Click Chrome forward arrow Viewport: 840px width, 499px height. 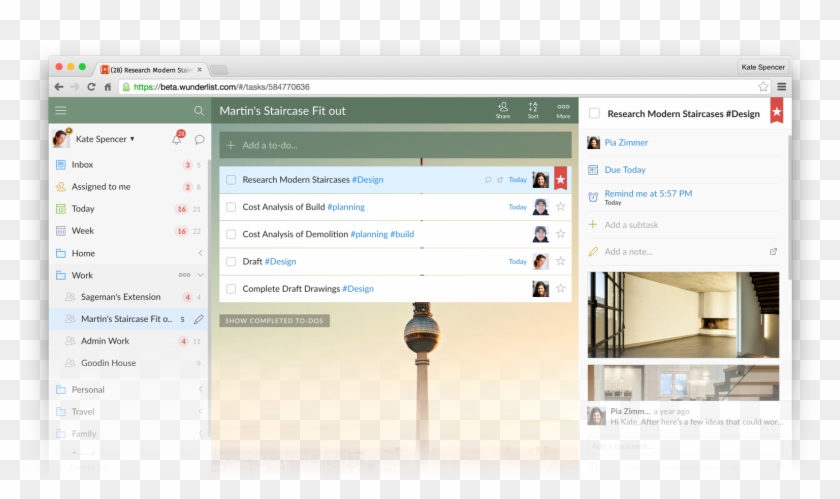coord(75,87)
